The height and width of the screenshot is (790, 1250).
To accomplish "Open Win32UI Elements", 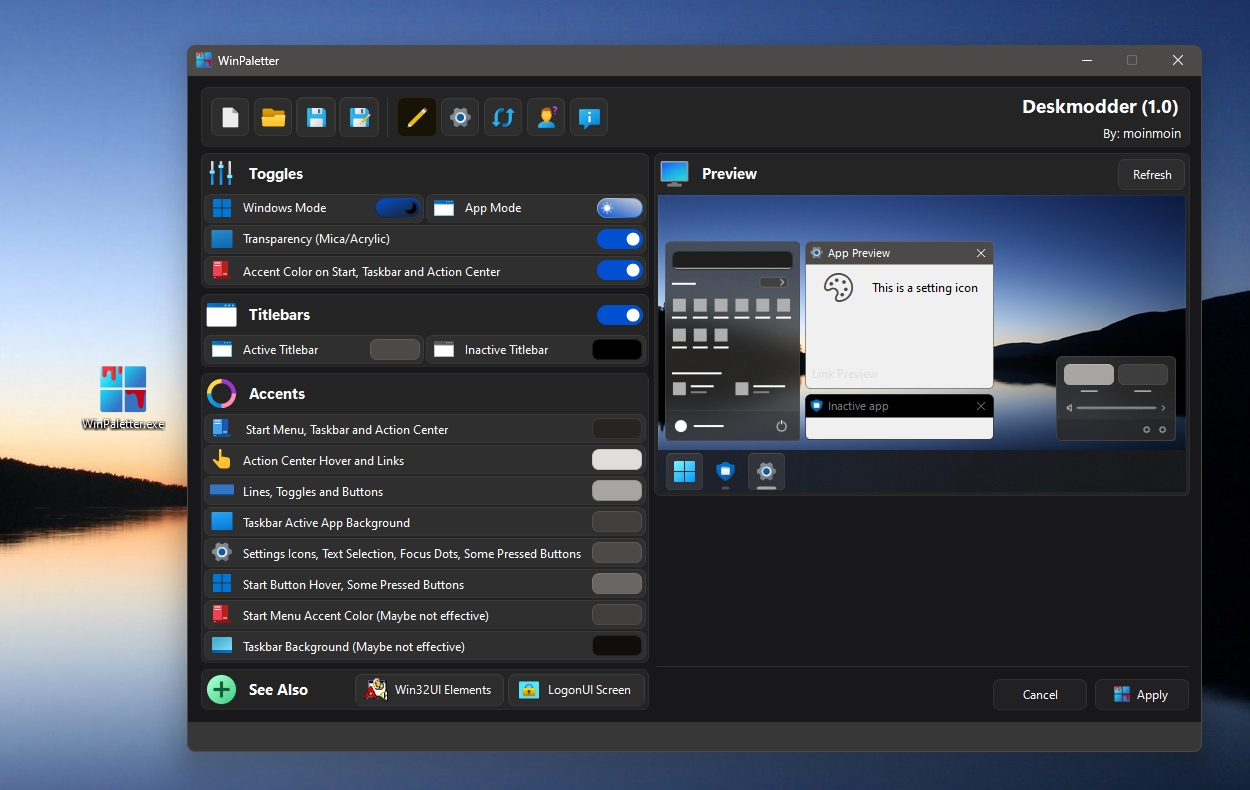I will [x=430, y=690].
